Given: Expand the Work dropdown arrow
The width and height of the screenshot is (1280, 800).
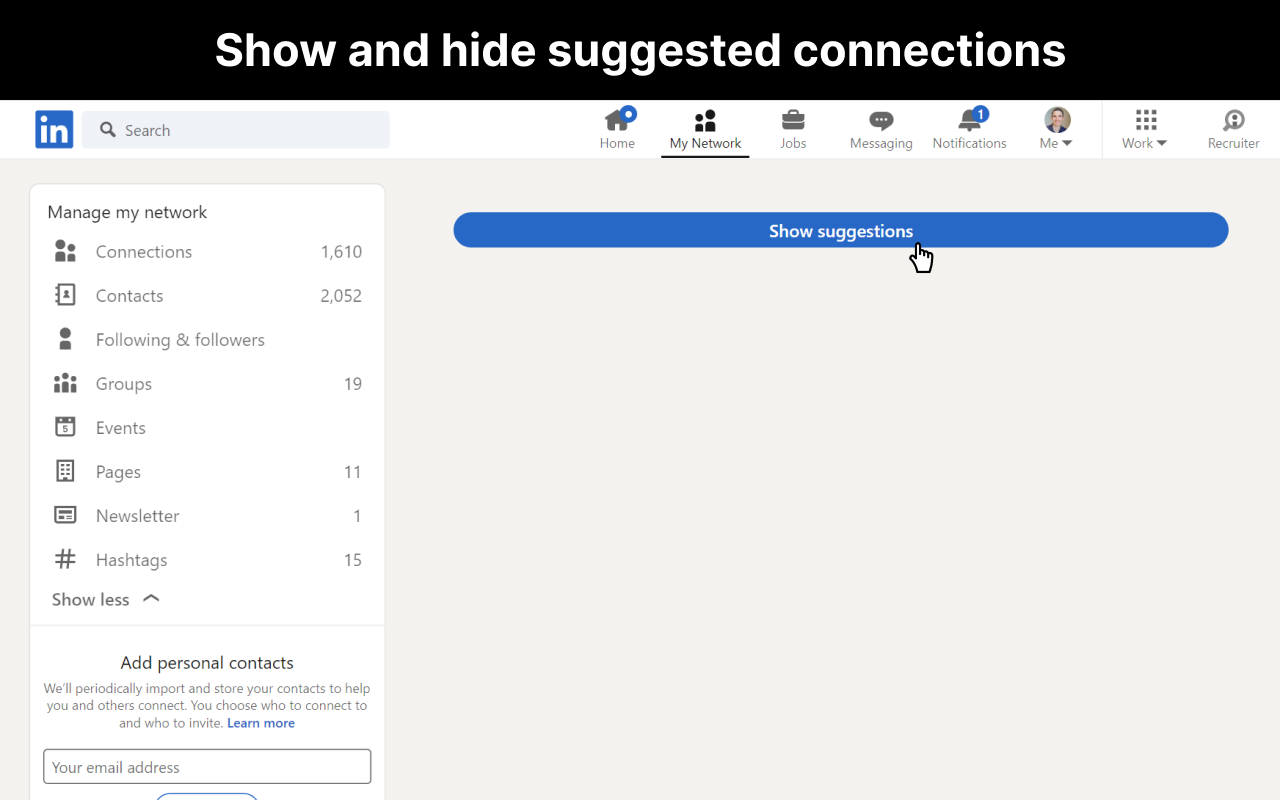Looking at the screenshot, I should [1161, 143].
